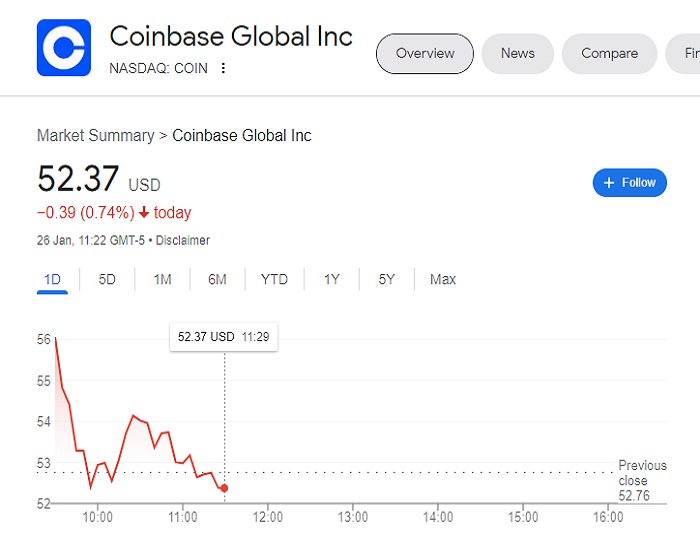
Task: Open the Disclaimer link
Action: click(183, 241)
